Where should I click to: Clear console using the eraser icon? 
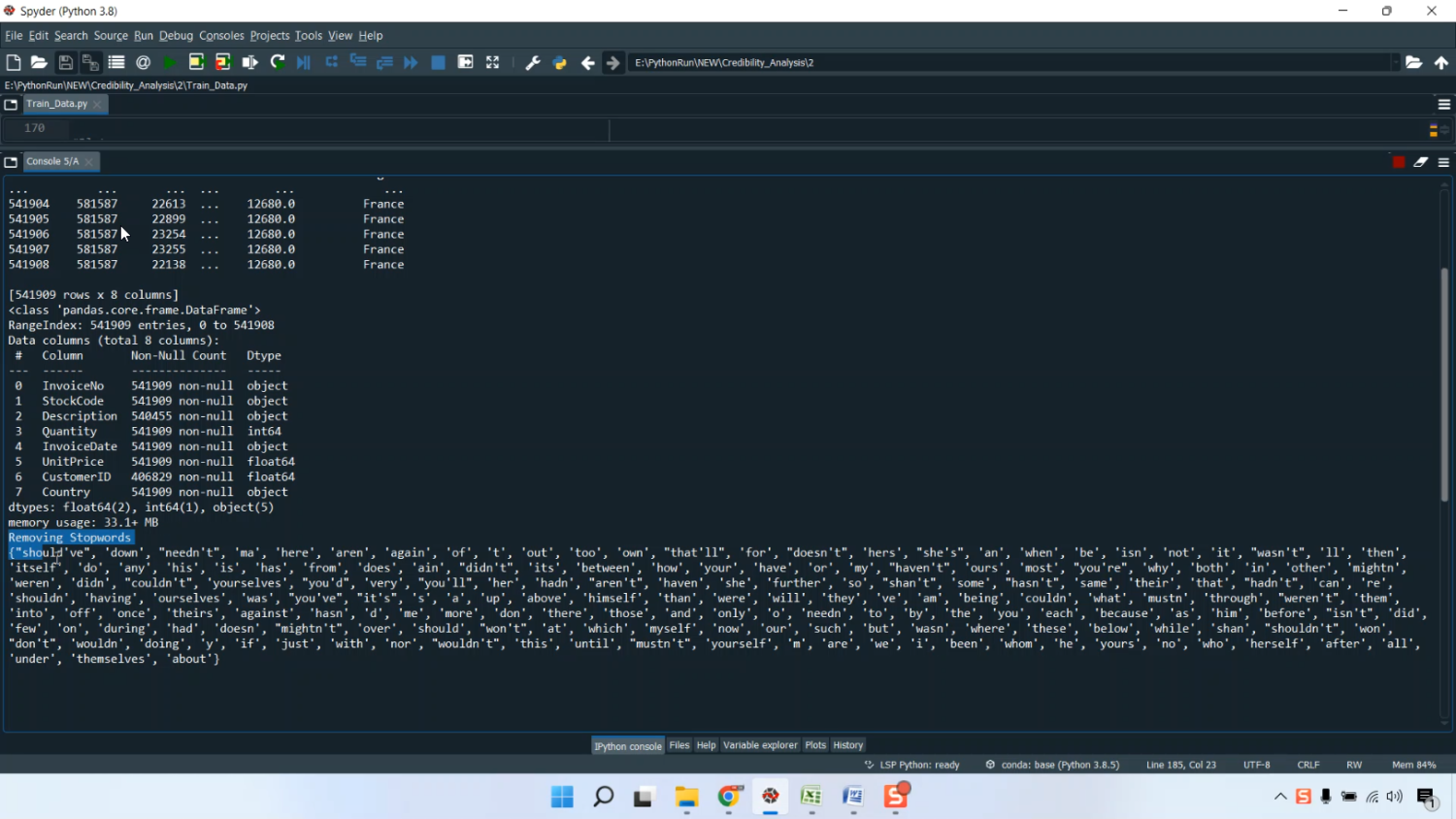[x=1420, y=162]
